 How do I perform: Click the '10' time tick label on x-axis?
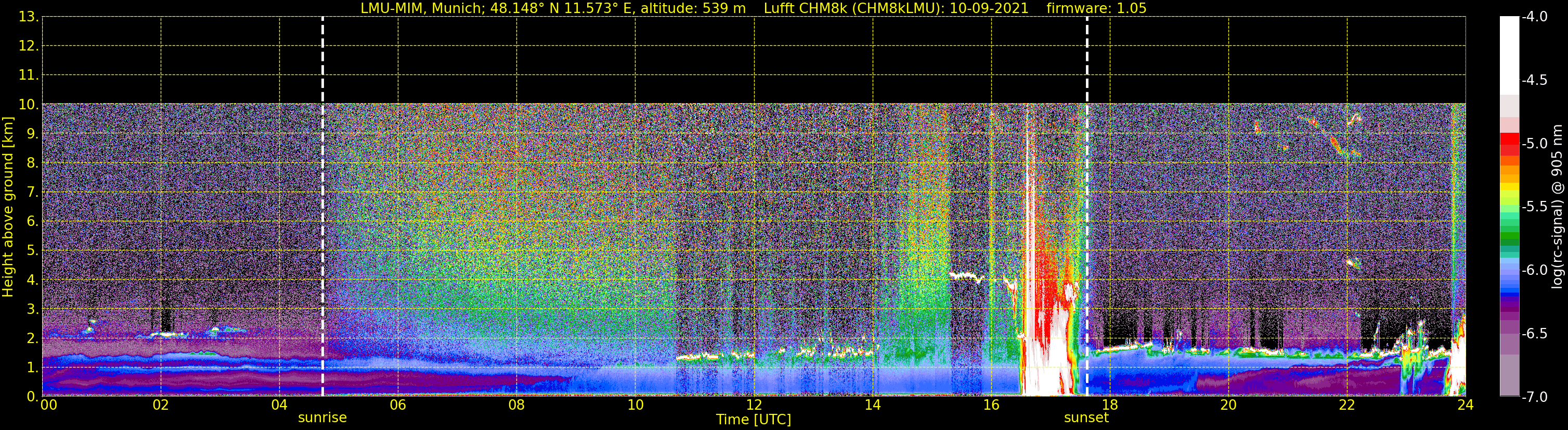pos(636,405)
